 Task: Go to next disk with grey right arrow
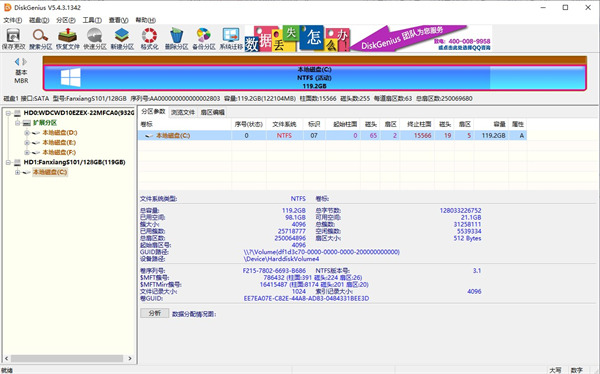pyautogui.click(x=25, y=62)
